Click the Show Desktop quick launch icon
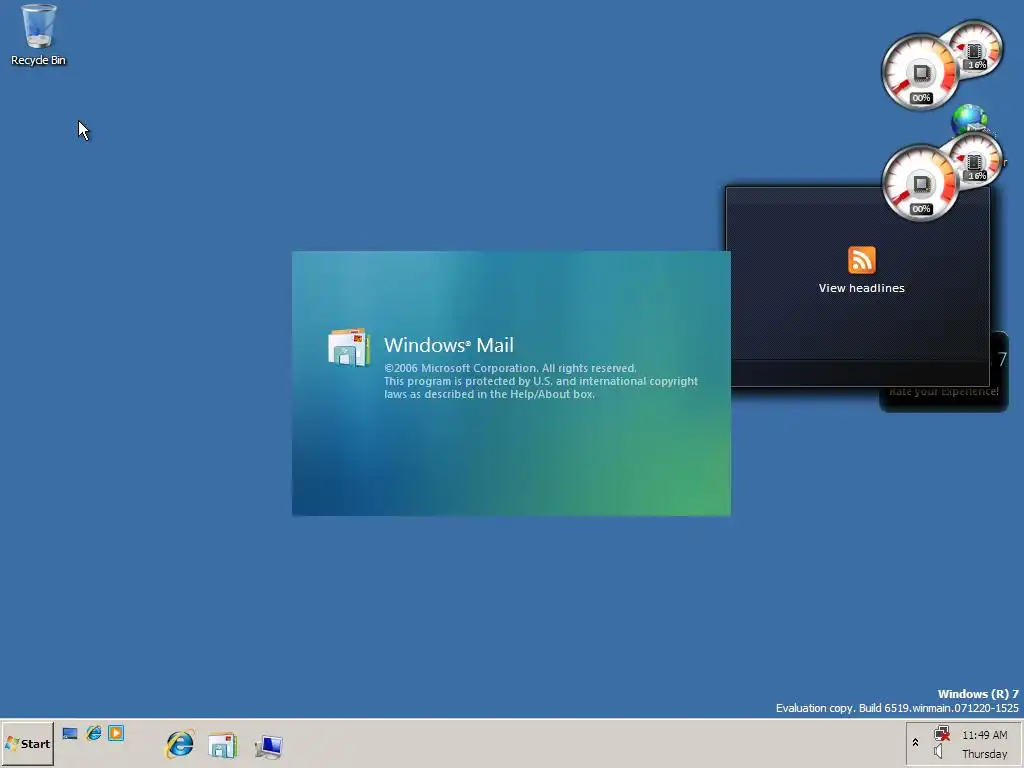This screenshot has width=1024, height=768. [70, 733]
